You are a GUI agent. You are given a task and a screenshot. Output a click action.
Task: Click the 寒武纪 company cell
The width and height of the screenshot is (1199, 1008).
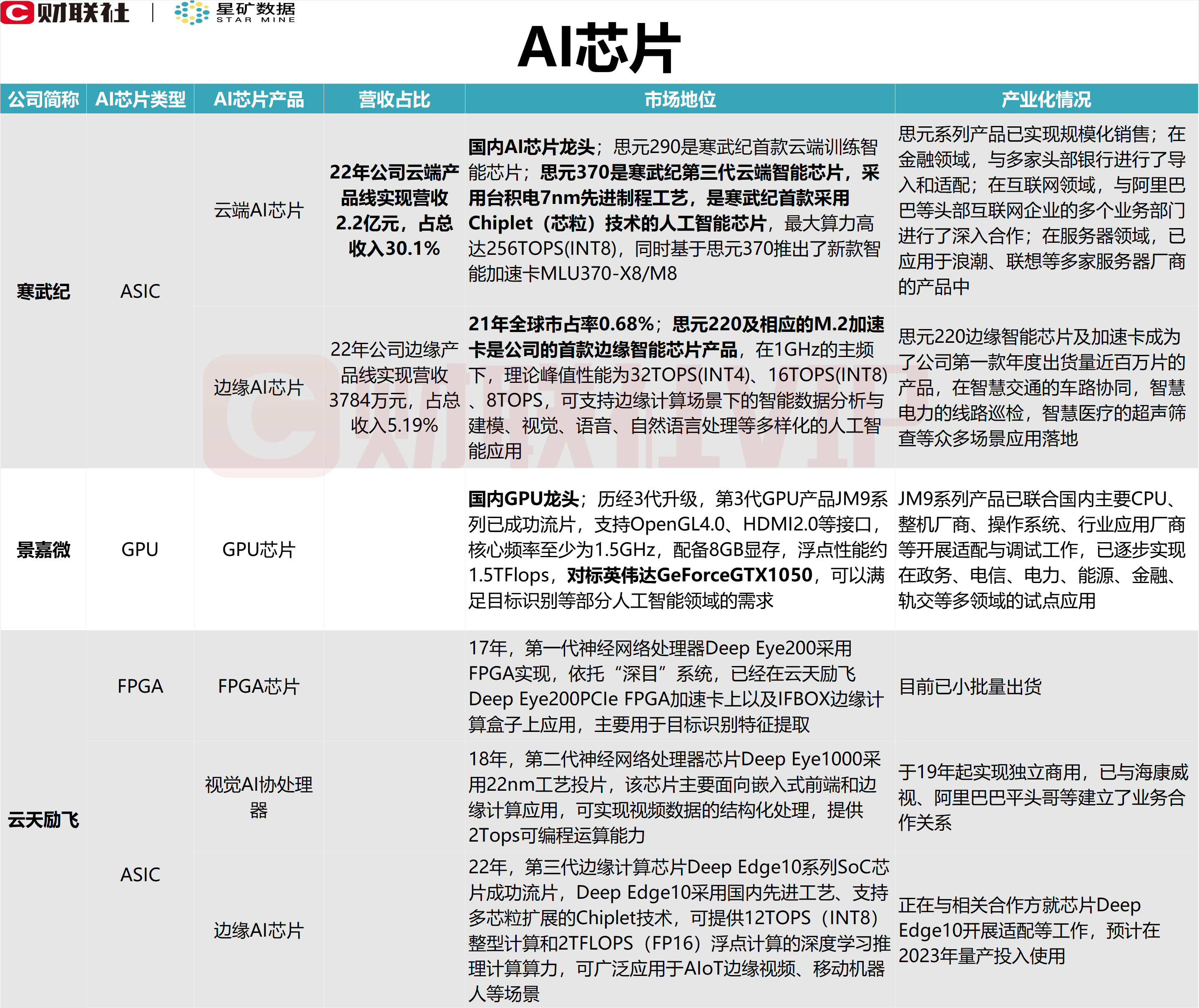43,292
